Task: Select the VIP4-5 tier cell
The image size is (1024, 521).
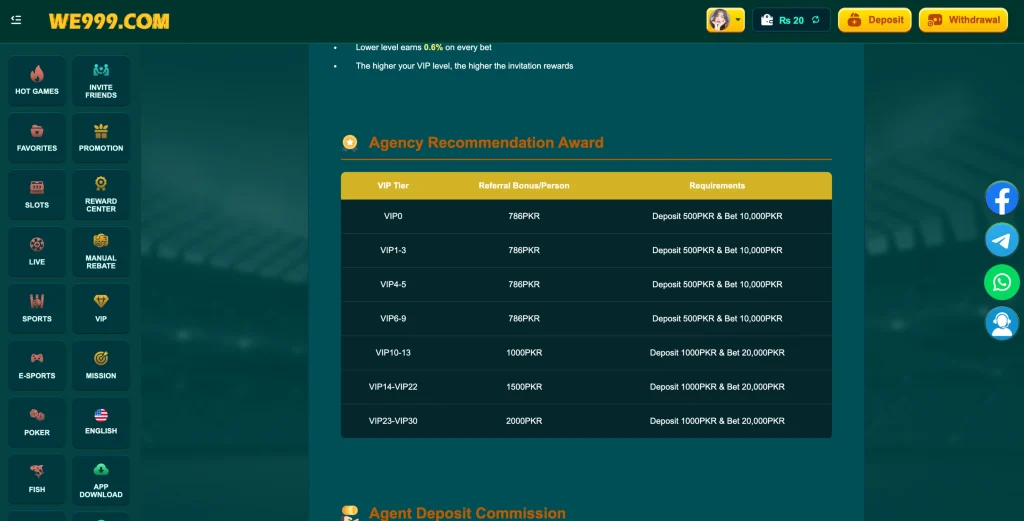Action: (393, 284)
